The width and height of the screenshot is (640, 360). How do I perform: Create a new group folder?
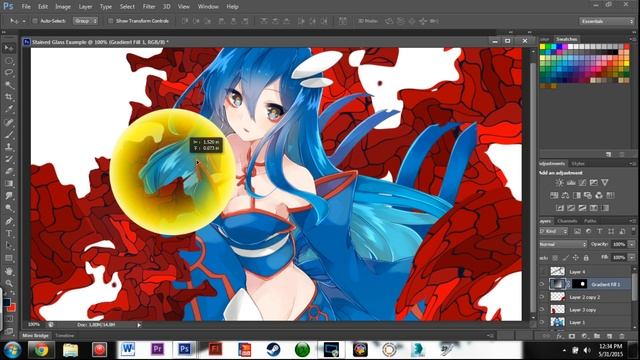click(x=597, y=336)
